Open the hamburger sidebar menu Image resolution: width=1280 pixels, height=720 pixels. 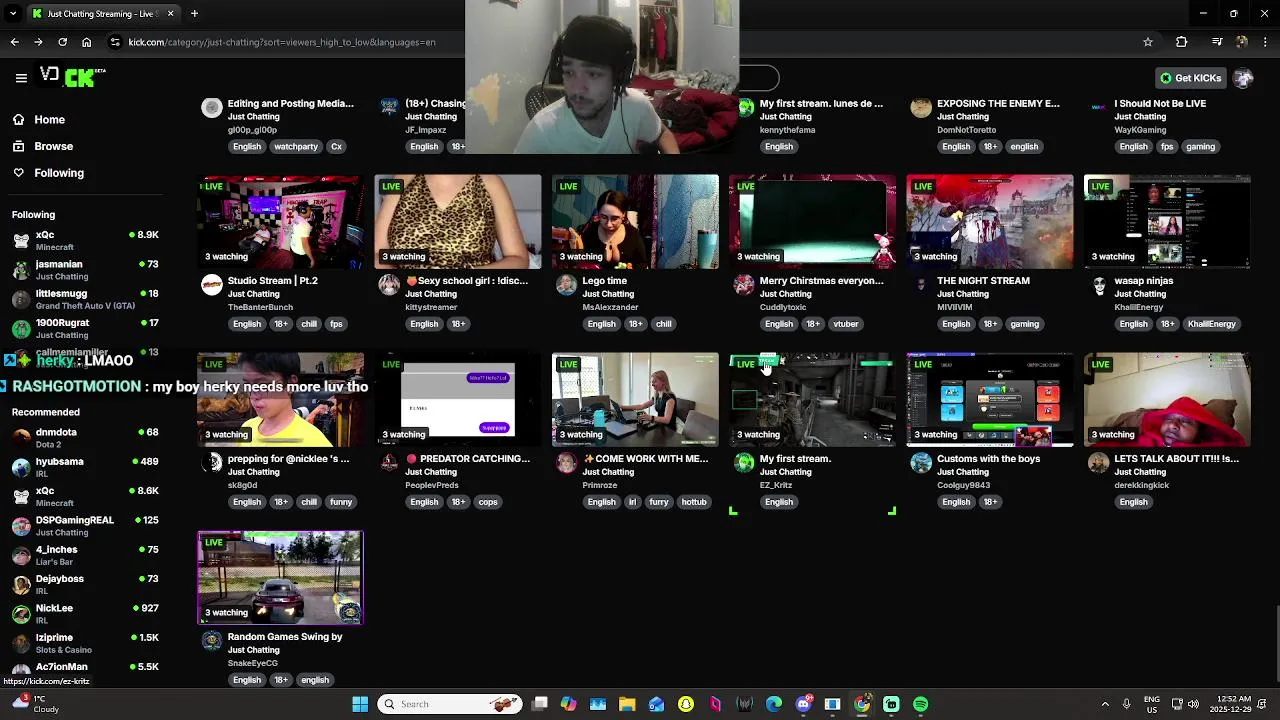tap(21, 78)
